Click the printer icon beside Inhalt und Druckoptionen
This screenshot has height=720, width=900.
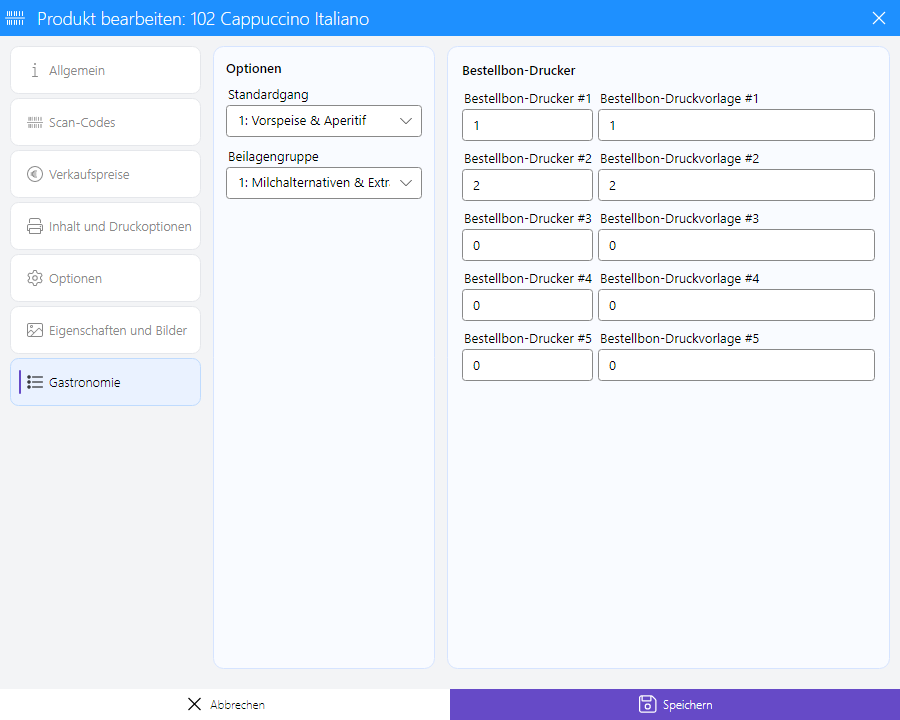coord(35,226)
